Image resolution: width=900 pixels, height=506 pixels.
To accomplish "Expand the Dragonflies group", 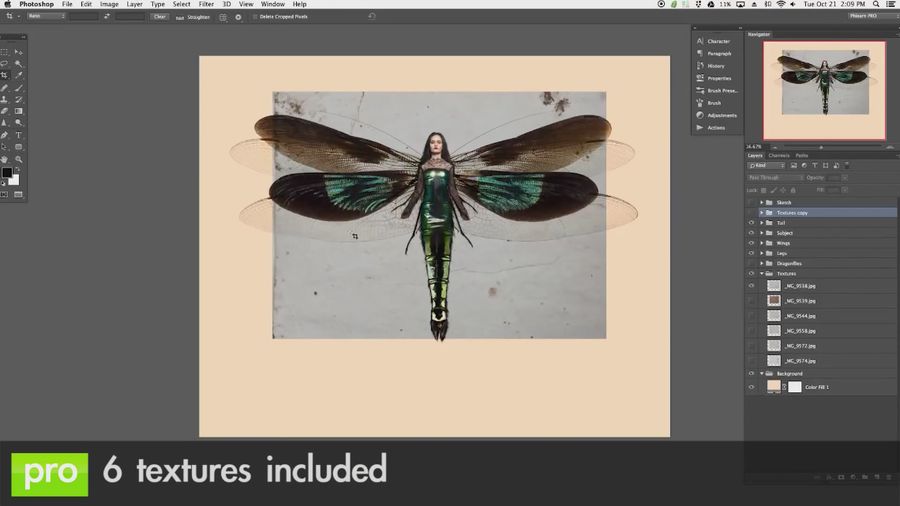I will pyautogui.click(x=762, y=263).
